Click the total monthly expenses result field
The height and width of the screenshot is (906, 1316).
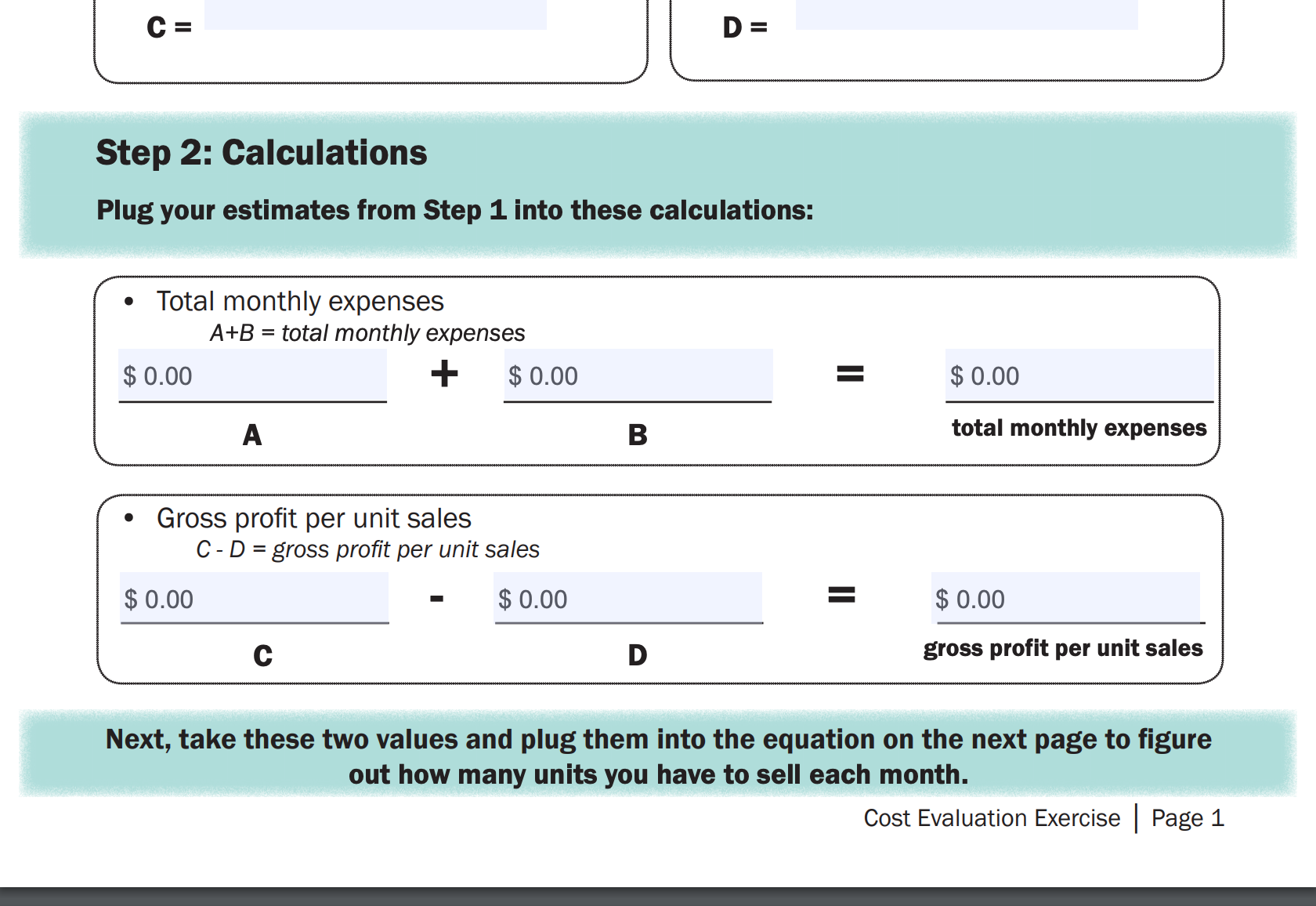click(1079, 375)
